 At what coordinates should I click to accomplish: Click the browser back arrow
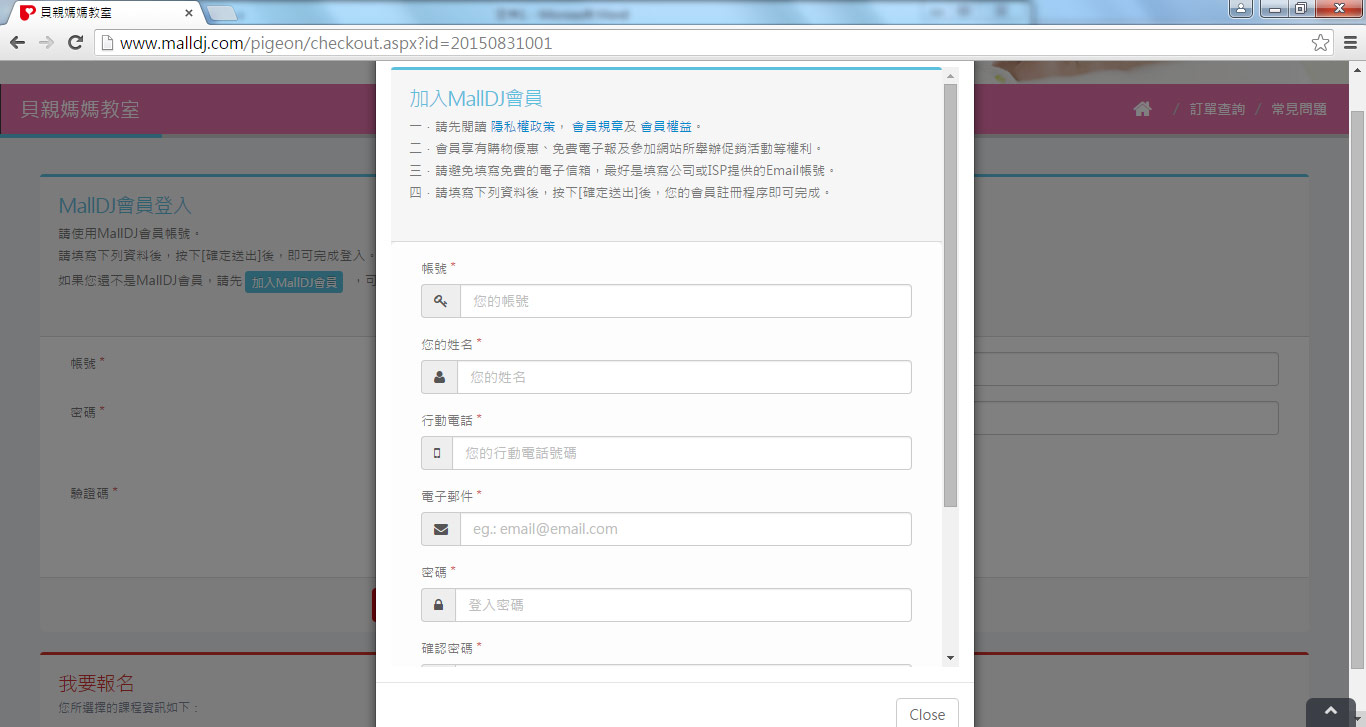click(x=17, y=43)
